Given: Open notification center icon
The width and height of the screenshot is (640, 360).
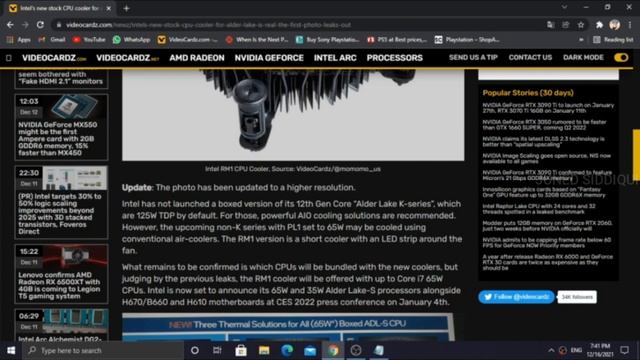Looking at the screenshot, I should 624,350.
